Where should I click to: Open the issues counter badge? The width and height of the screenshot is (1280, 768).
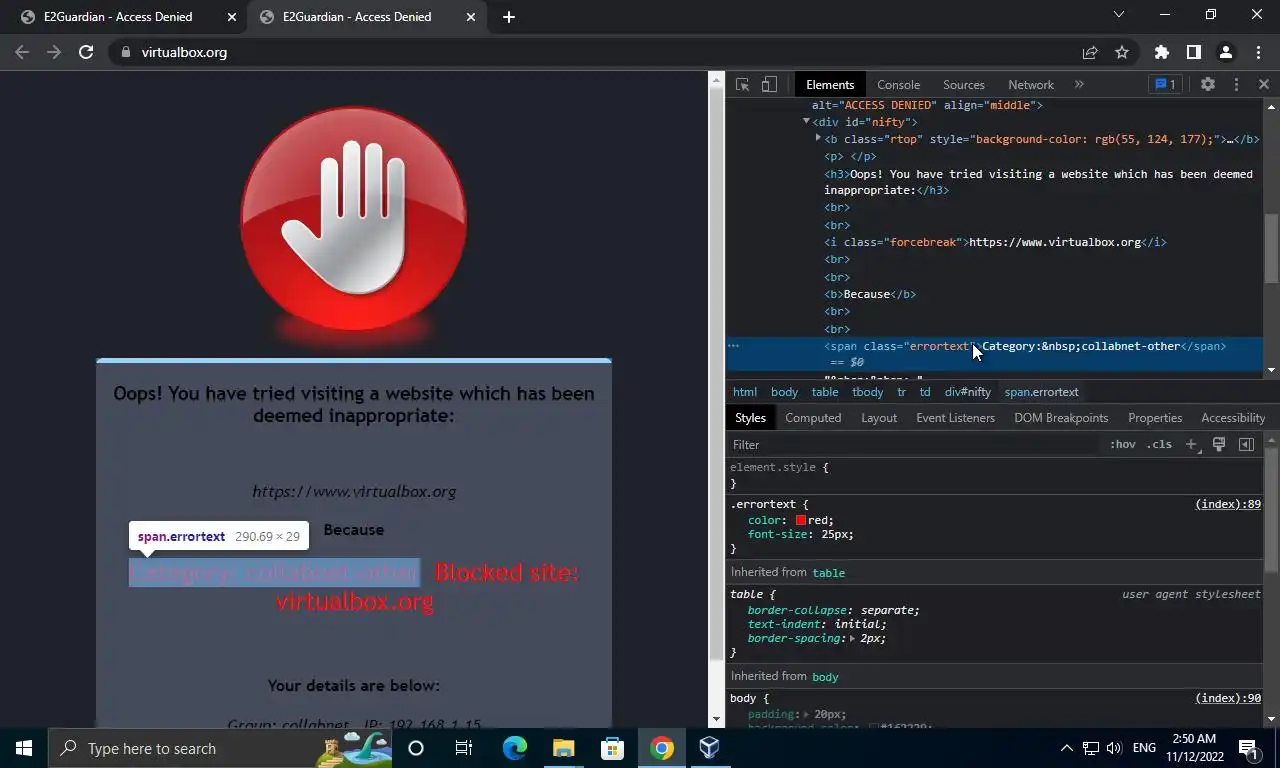tap(1165, 85)
